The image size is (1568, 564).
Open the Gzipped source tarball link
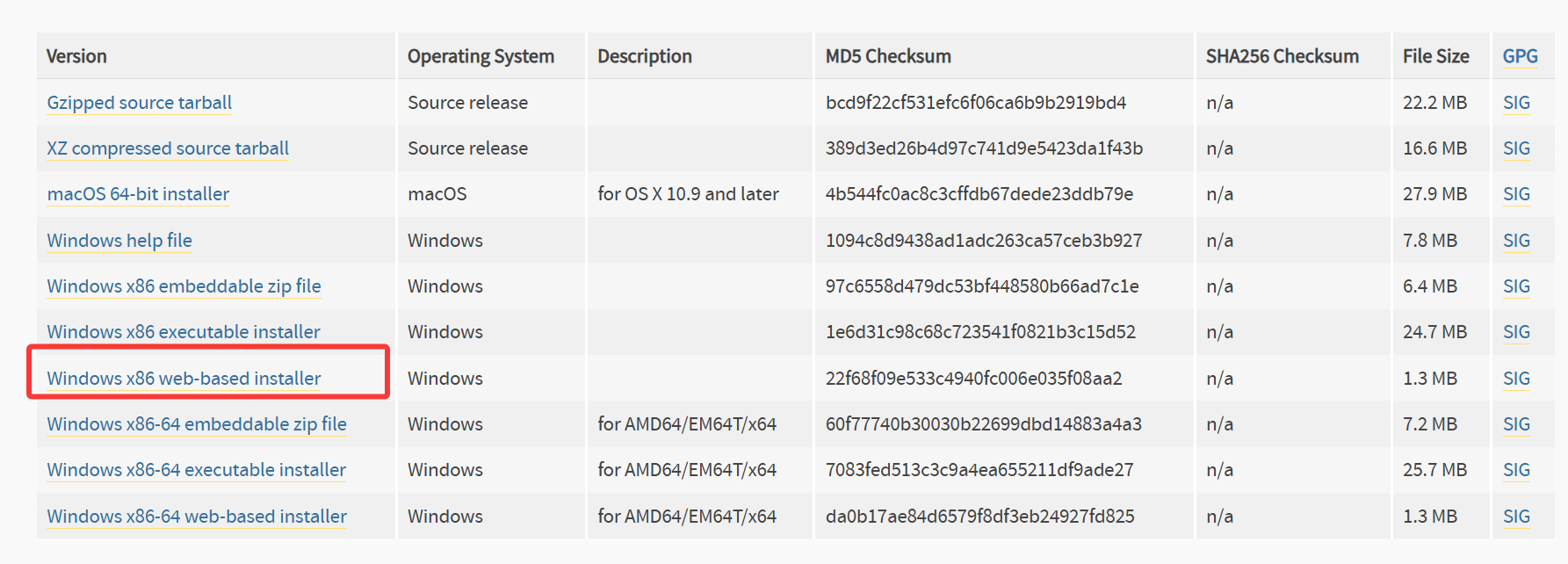tap(139, 103)
